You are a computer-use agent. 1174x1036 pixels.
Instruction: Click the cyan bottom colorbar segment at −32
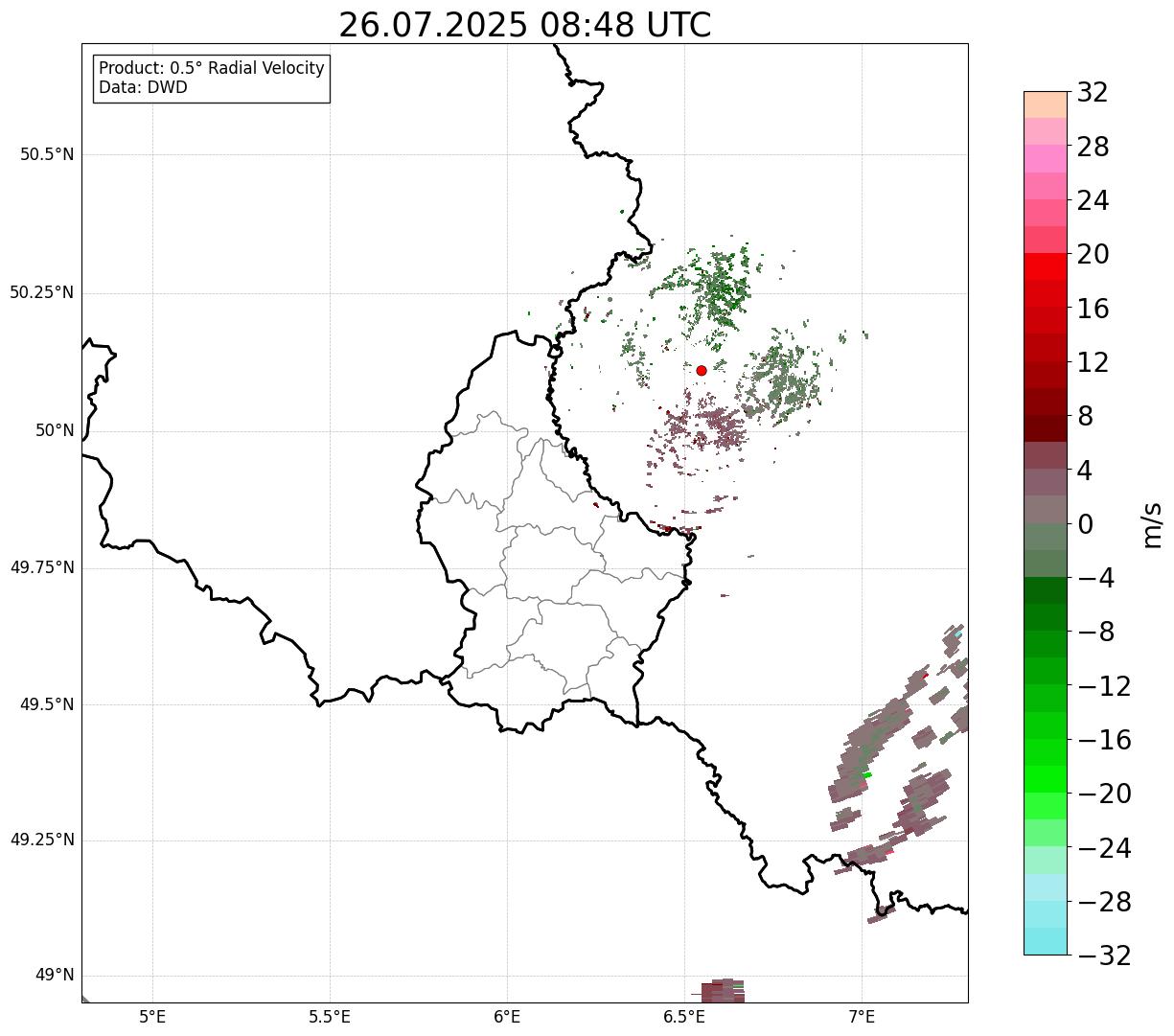tap(1046, 941)
